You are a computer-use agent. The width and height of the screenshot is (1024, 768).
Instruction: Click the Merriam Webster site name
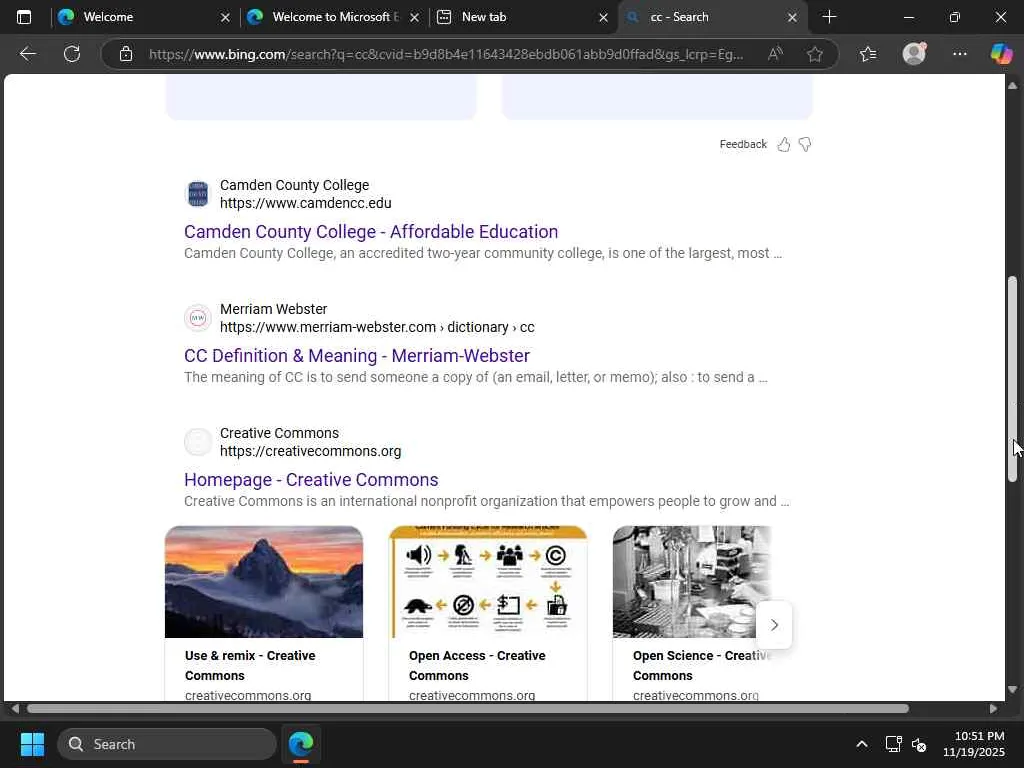click(274, 310)
